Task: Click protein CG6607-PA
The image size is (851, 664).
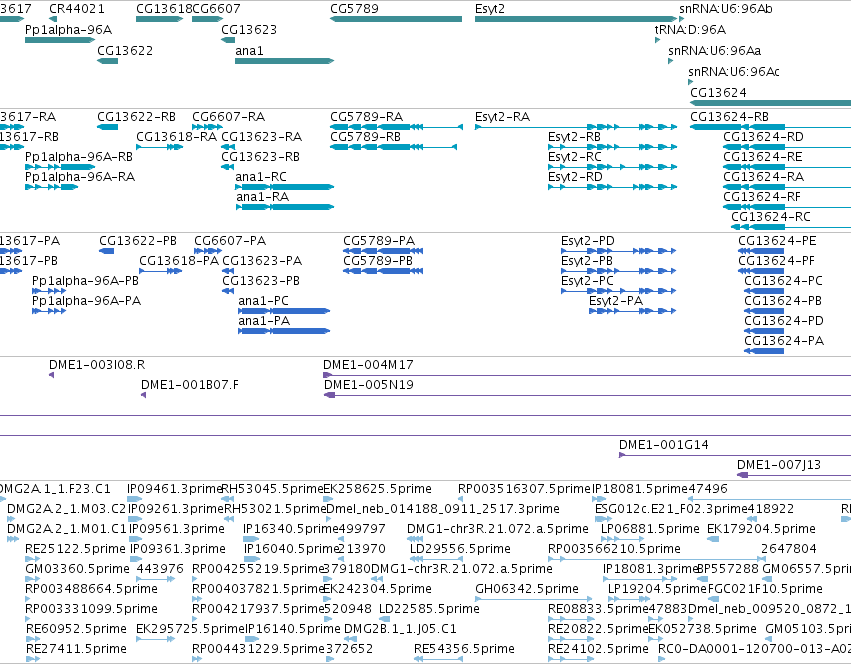Action: [230, 242]
